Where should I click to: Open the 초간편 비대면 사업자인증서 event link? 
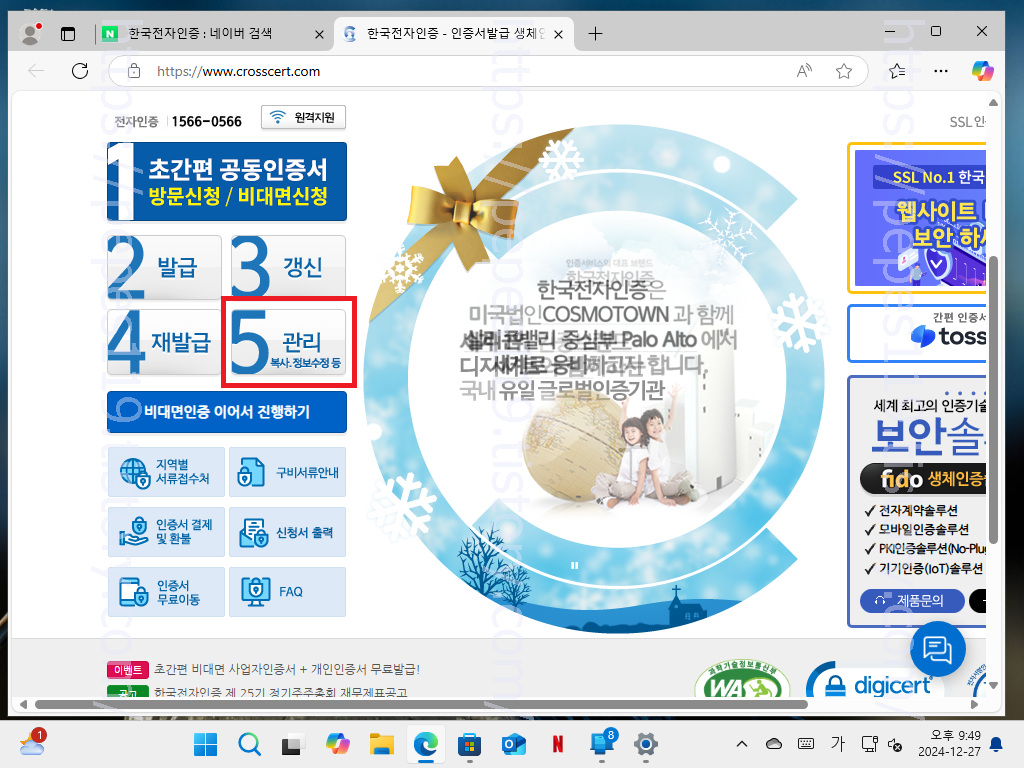click(x=287, y=669)
